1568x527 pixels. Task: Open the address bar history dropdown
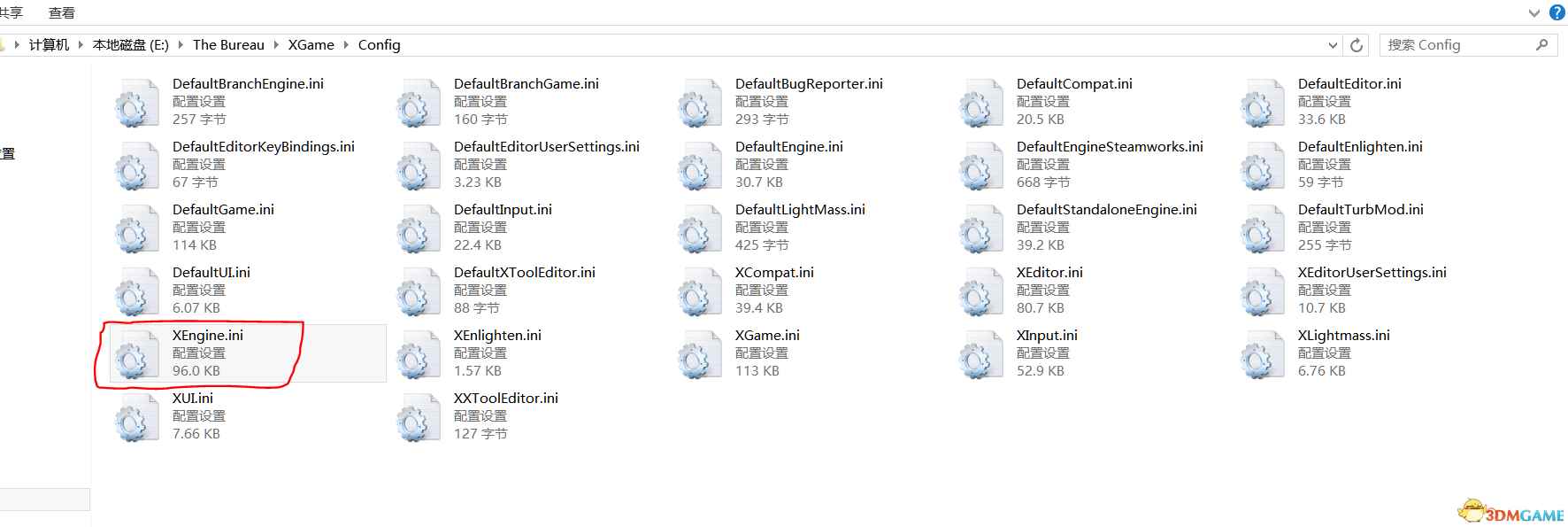1333,45
